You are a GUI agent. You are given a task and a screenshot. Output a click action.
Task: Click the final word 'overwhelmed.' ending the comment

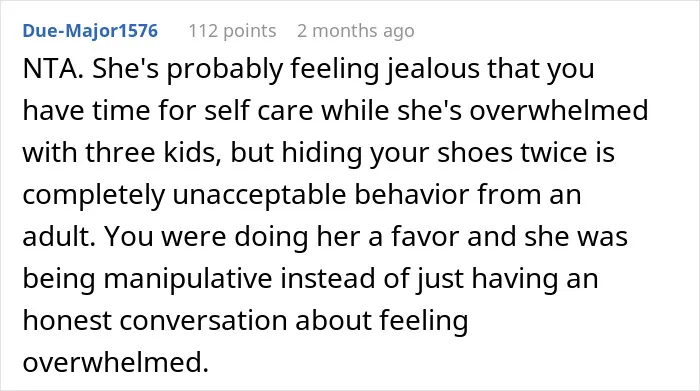point(116,362)
